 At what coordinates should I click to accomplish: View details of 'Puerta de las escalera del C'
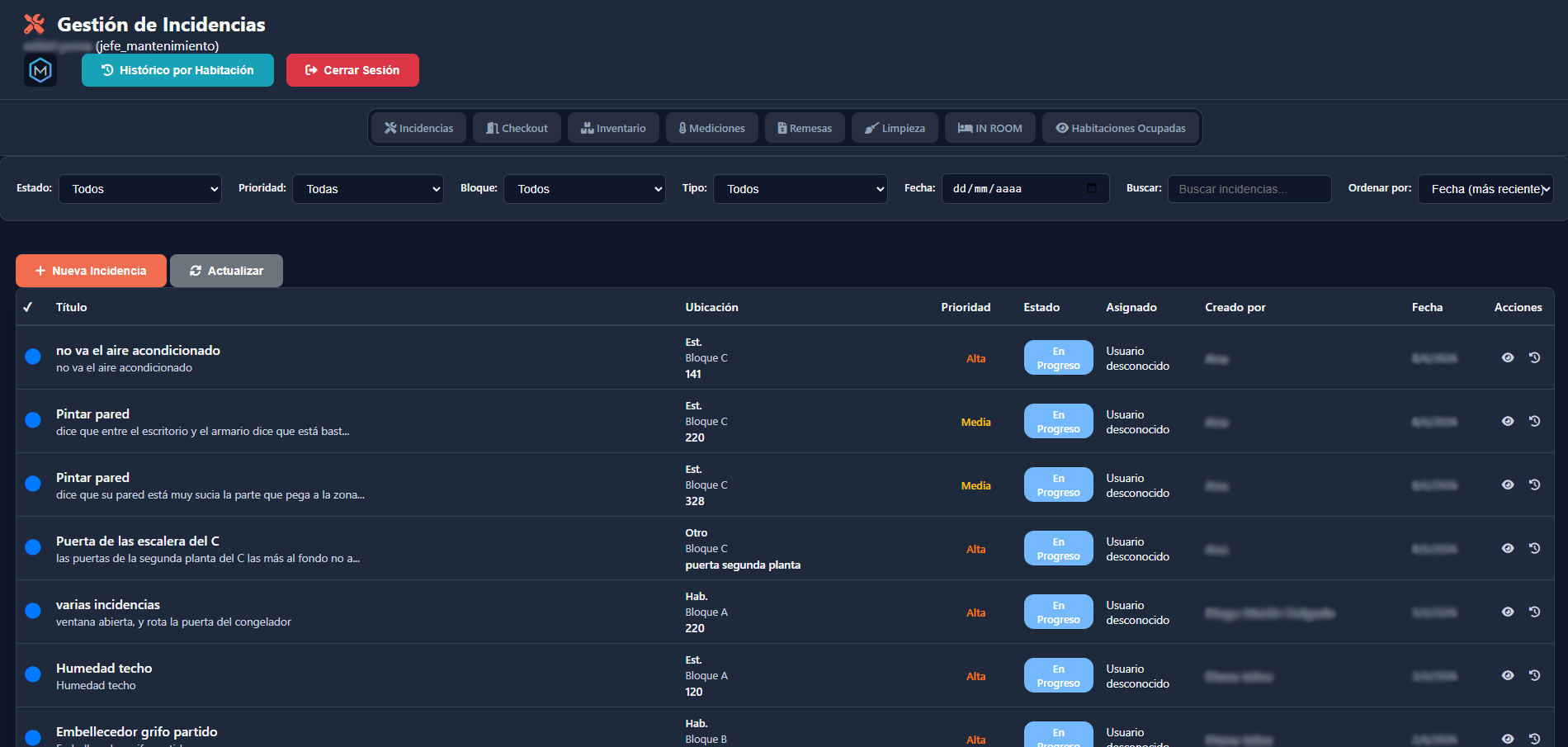1508,548
